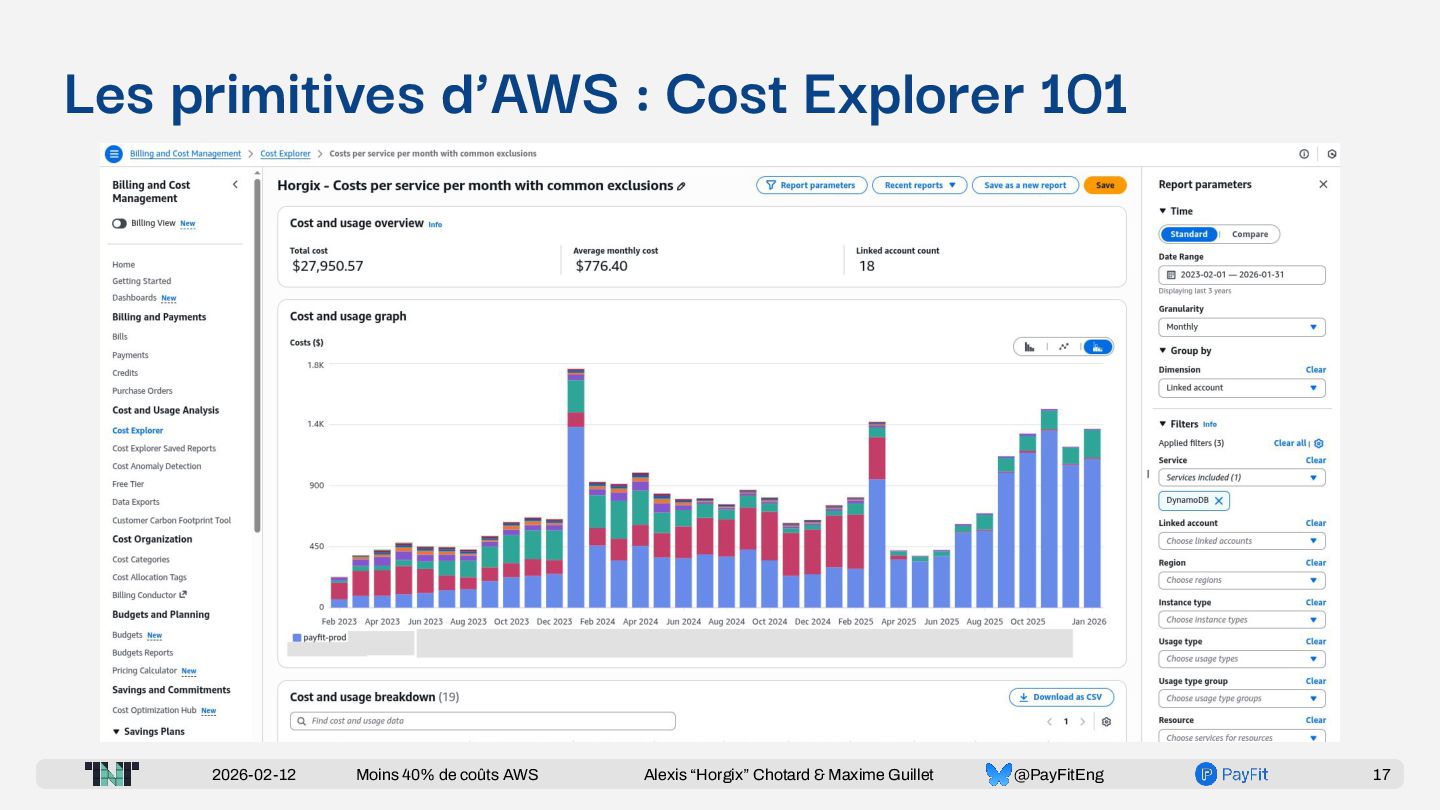The image size is (1440, 810).
Task: Select the Compare time mode
Action: (1249, 234)
